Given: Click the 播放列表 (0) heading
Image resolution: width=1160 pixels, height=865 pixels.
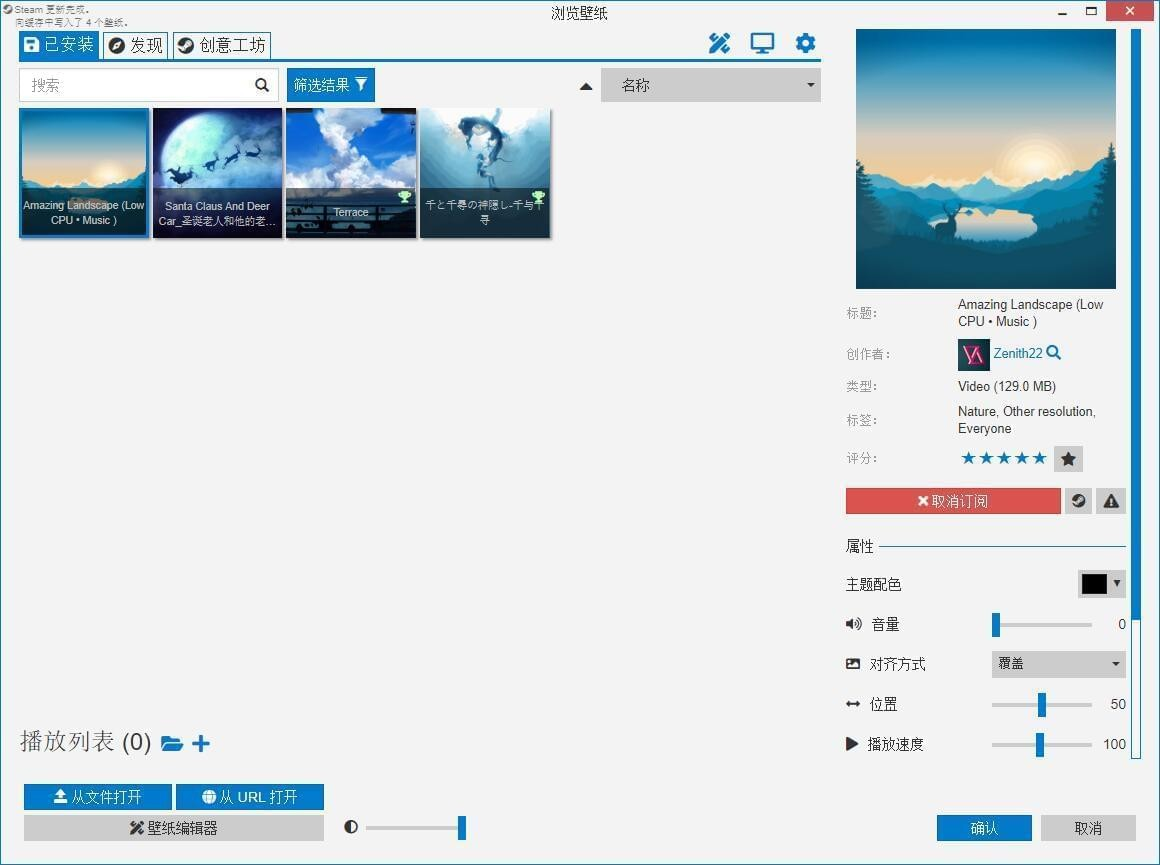Looking at the screenshot, I should pos(86,741).
